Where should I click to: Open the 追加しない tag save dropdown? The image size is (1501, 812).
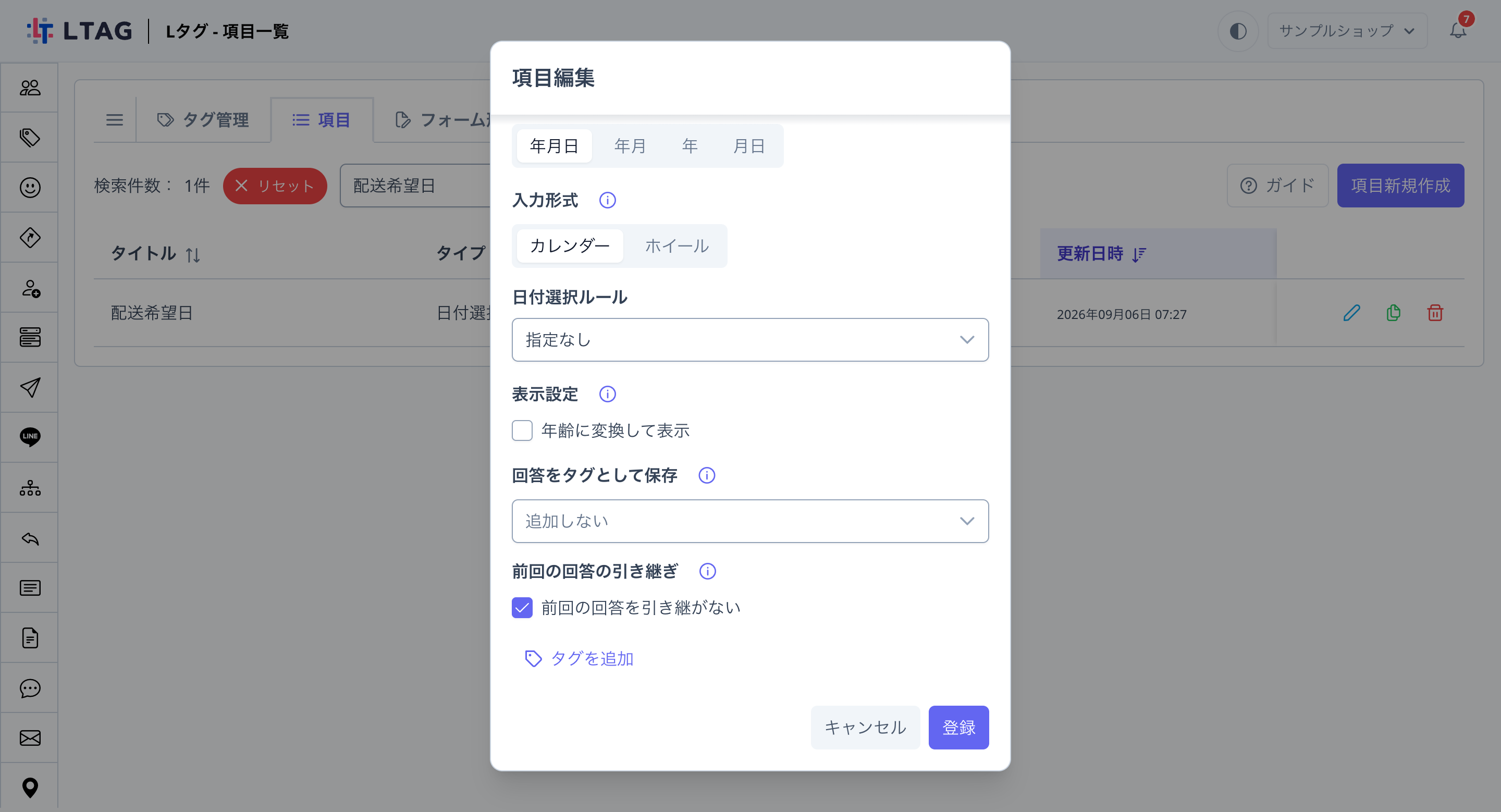pos(750,521)
